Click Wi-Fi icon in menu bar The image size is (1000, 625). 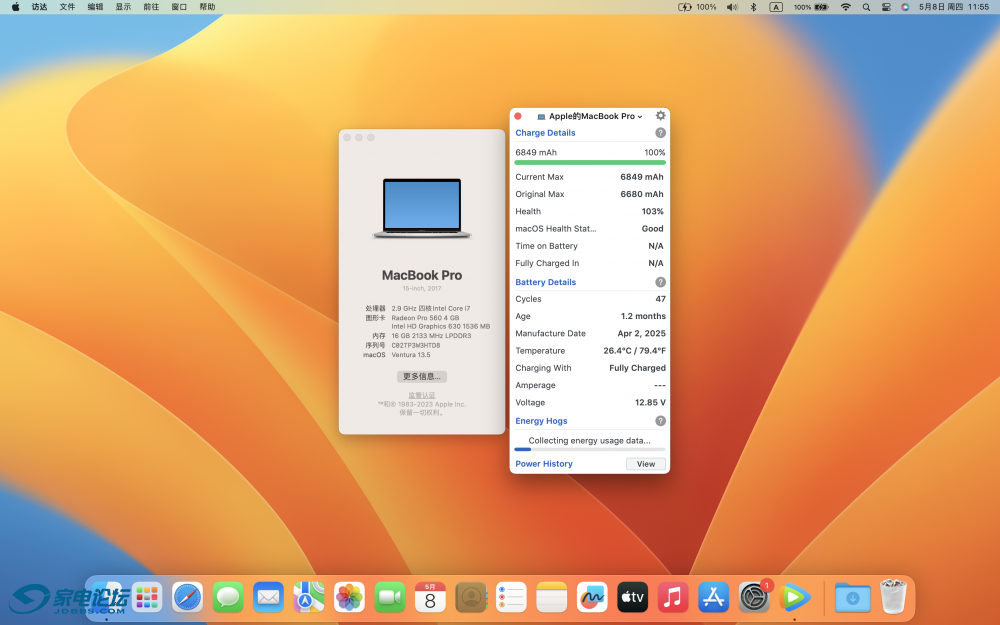pyautogui.click(x=846, y=7)
